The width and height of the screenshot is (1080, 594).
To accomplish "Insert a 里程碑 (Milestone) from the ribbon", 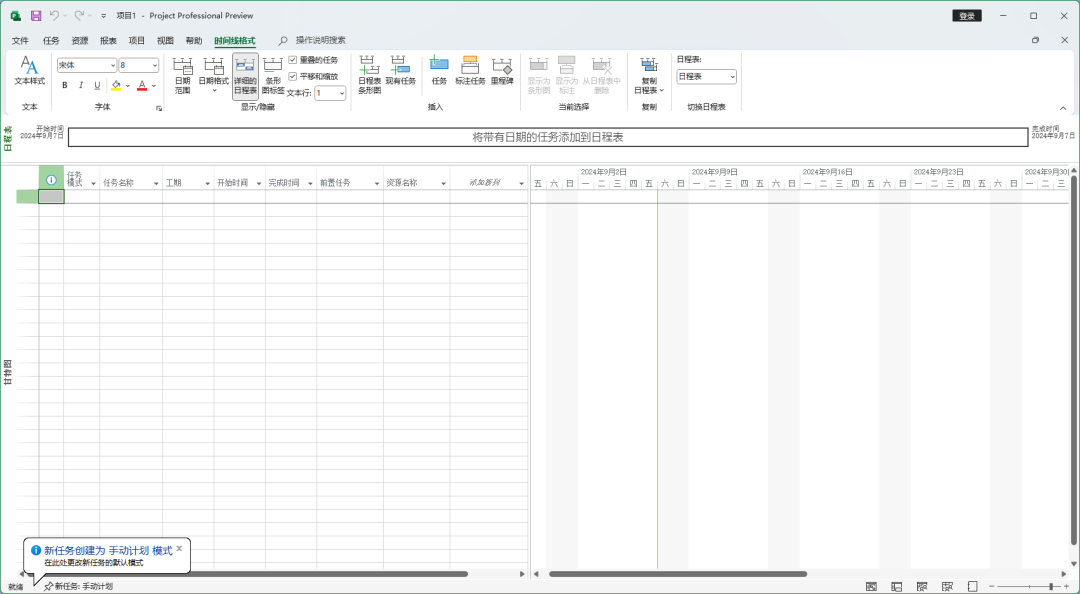I will click(x=501, y=74).
